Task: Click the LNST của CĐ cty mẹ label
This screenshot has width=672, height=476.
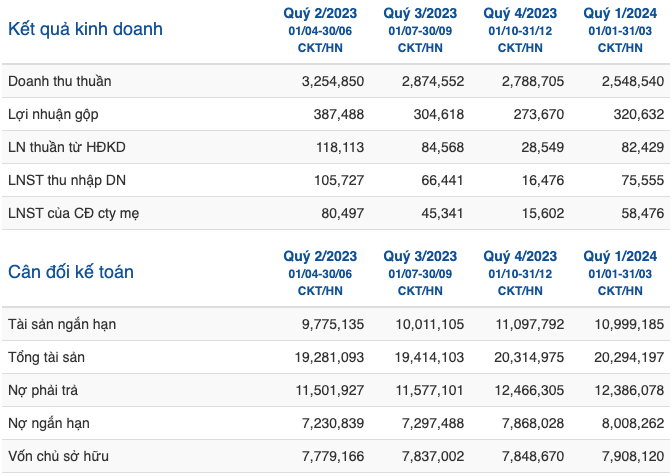Action: pos(74,213)
